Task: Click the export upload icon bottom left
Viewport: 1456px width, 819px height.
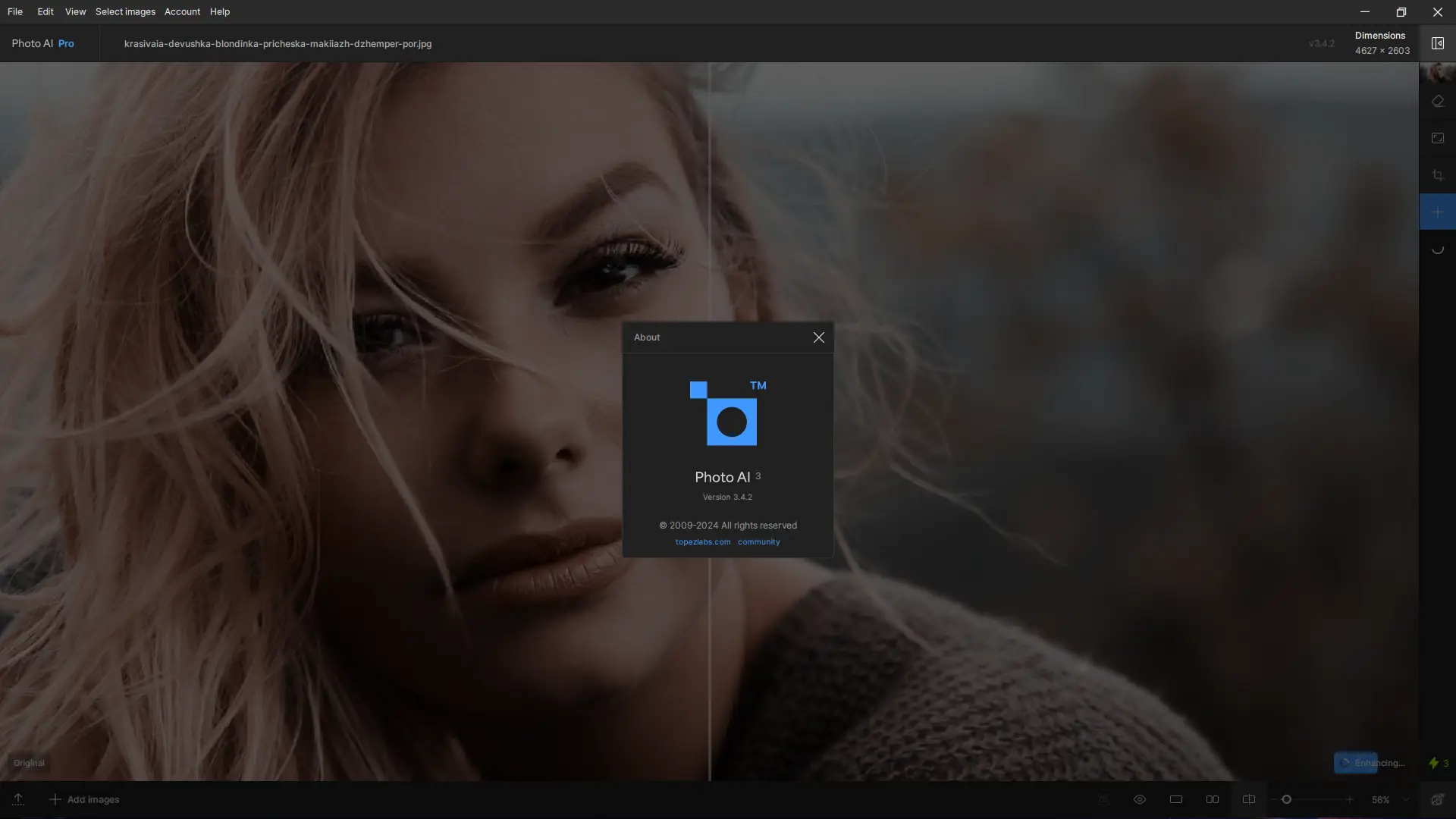Action: (18, 799)
